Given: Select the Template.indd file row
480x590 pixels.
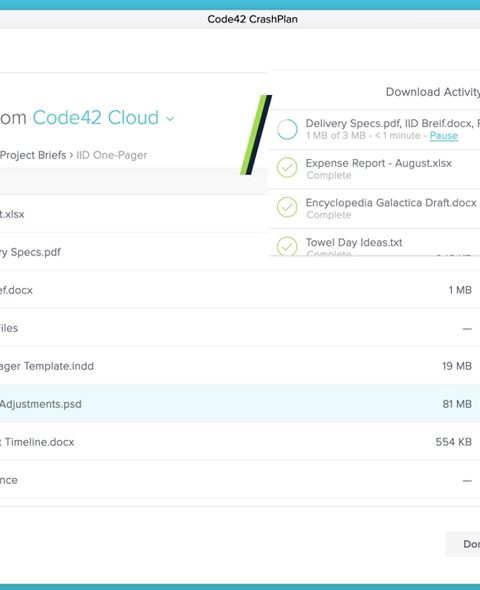Looking at the screenshot, I should [240, 366].
